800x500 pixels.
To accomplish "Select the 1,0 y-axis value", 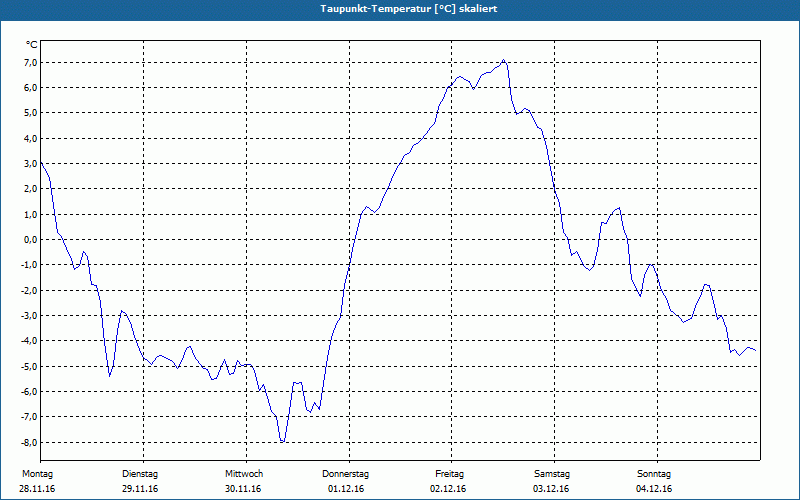I will click(x=31, y=214).
